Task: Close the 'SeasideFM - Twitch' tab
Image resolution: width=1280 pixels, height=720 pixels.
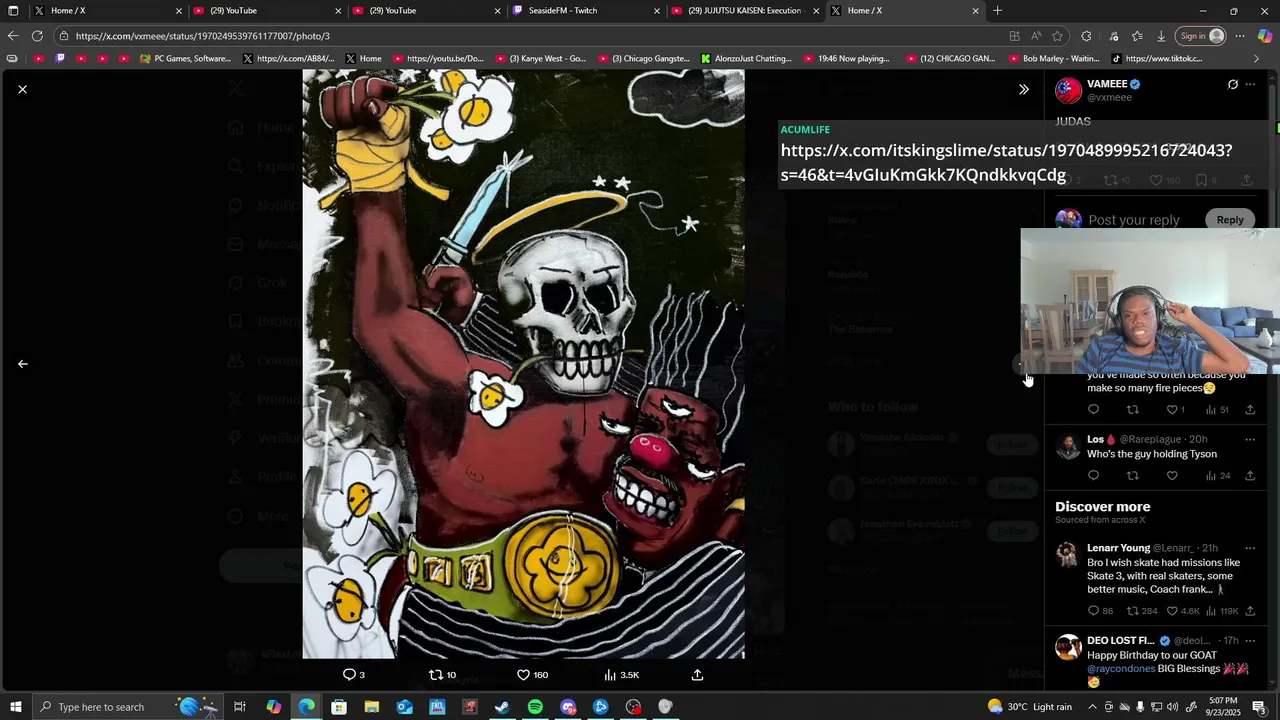Action: point(657,11)
